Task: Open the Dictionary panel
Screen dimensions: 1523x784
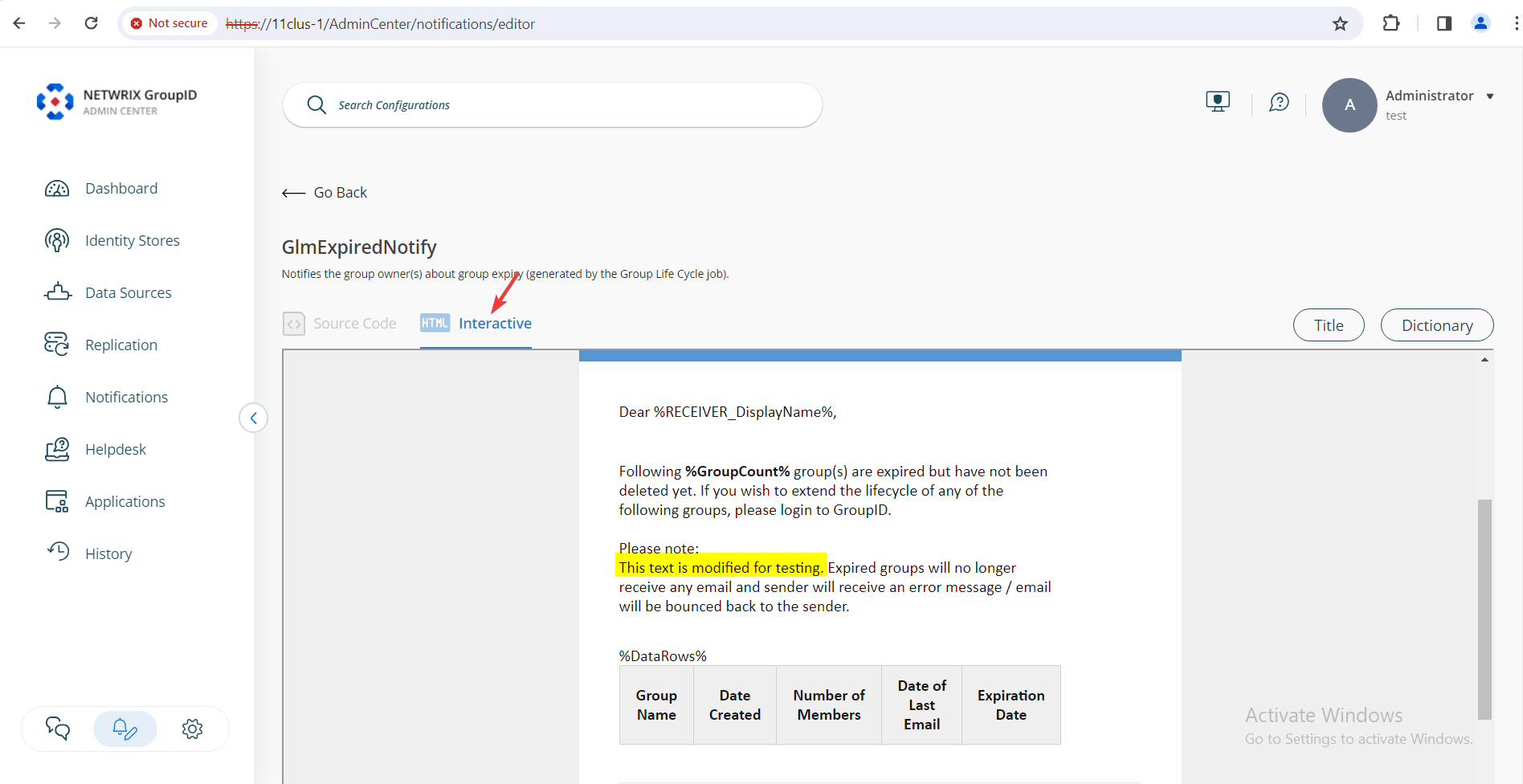Action: click(1436, 325)
